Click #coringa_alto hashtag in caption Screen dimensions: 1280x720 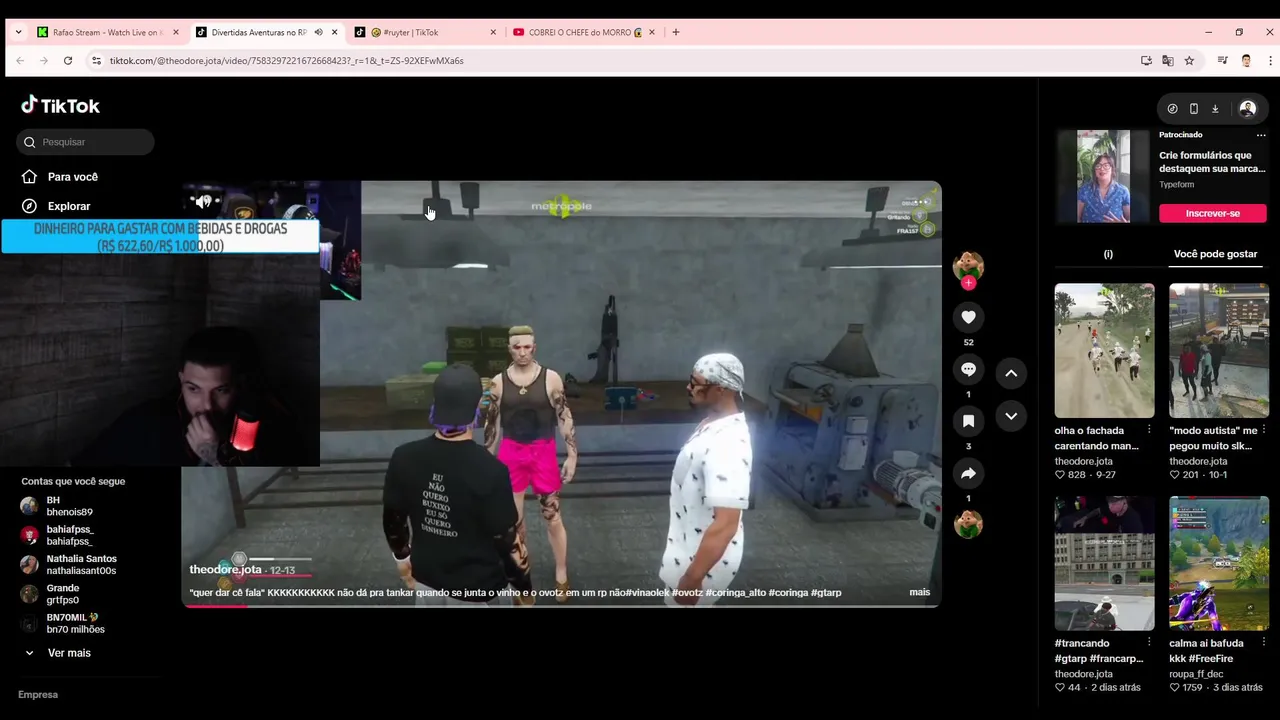[735, 592]
